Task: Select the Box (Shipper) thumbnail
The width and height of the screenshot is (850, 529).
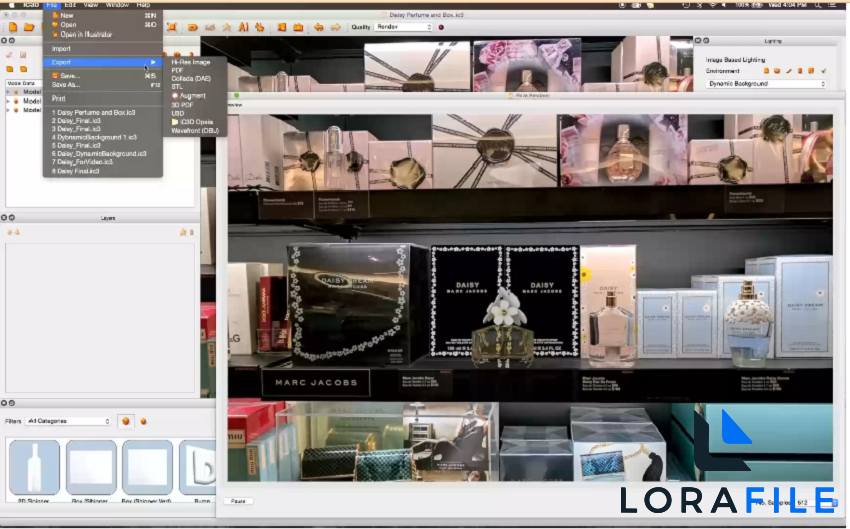Action: [x=91, y=467]
